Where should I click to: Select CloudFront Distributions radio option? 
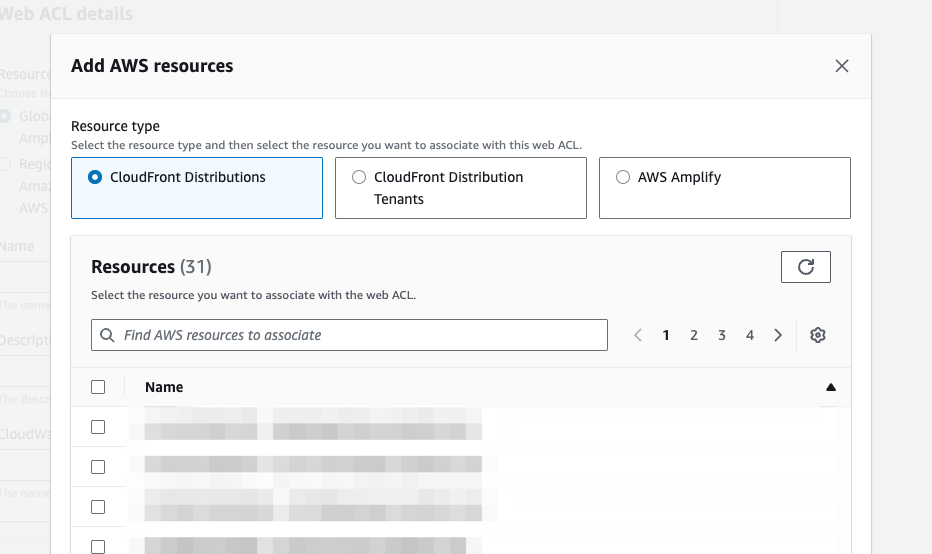[x=96, y=177]
